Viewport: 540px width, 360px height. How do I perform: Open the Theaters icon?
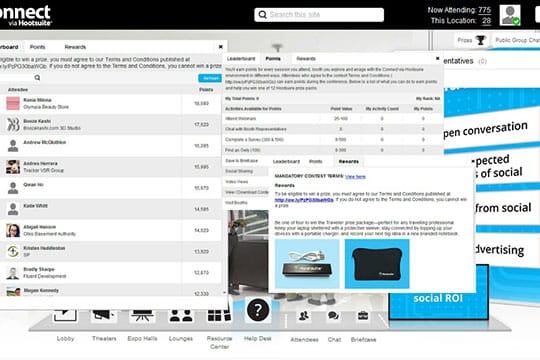pyautogui.click(x=103, y=315)
